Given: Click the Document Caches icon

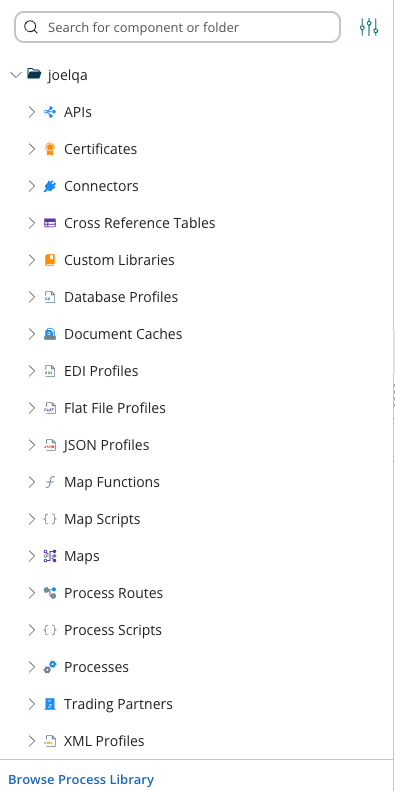Looking at the screenshot, I should coord(49,334).
